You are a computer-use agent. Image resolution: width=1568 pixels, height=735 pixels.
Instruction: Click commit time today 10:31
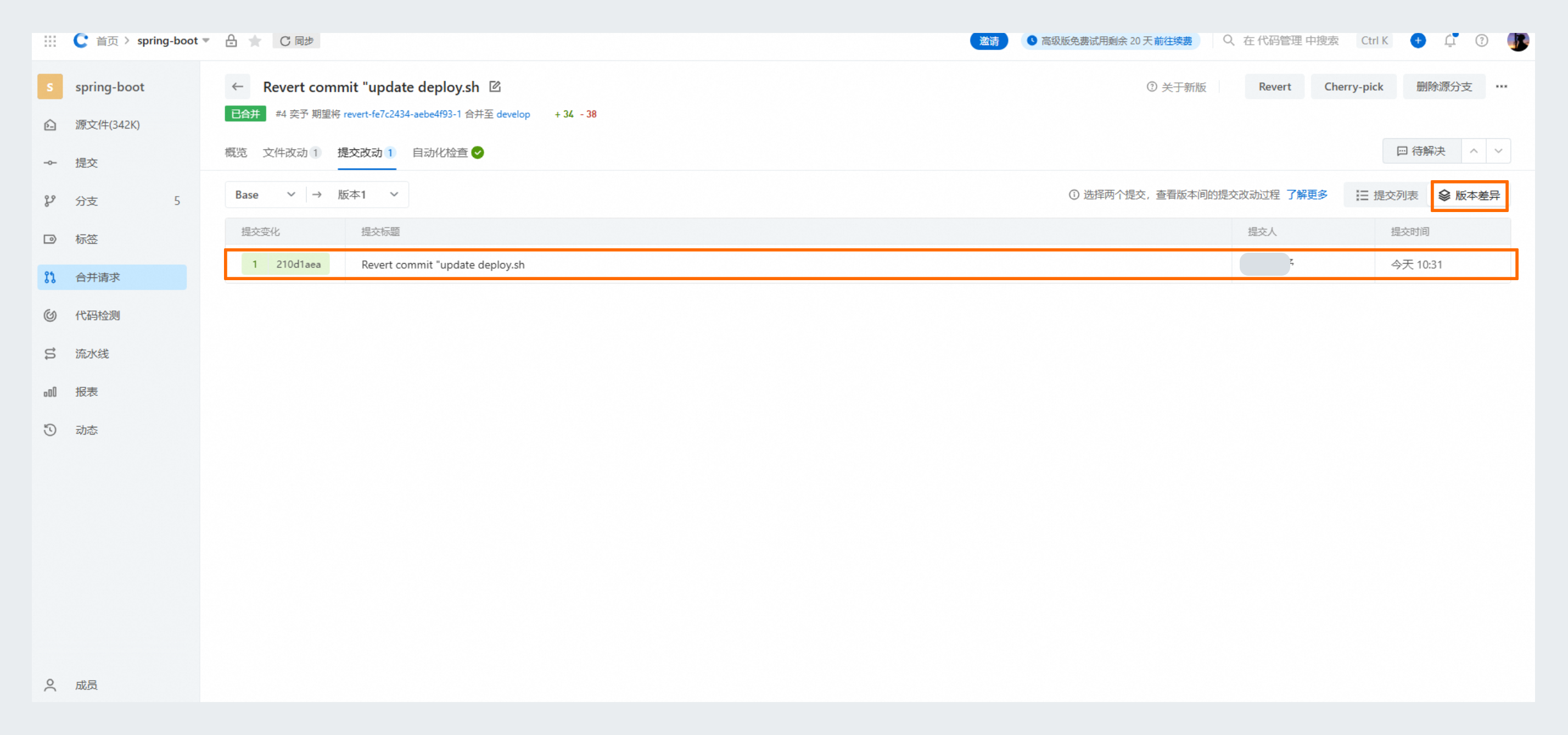[x=1416, y=265]
